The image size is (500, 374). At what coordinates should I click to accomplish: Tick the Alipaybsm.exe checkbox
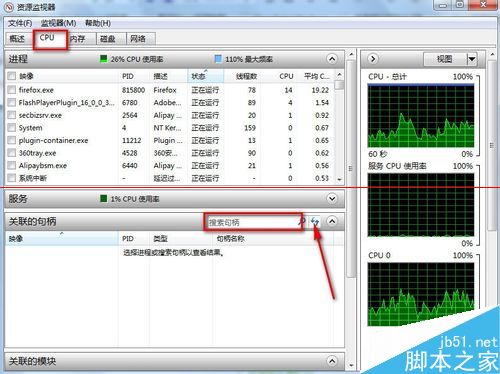point(12,166)
